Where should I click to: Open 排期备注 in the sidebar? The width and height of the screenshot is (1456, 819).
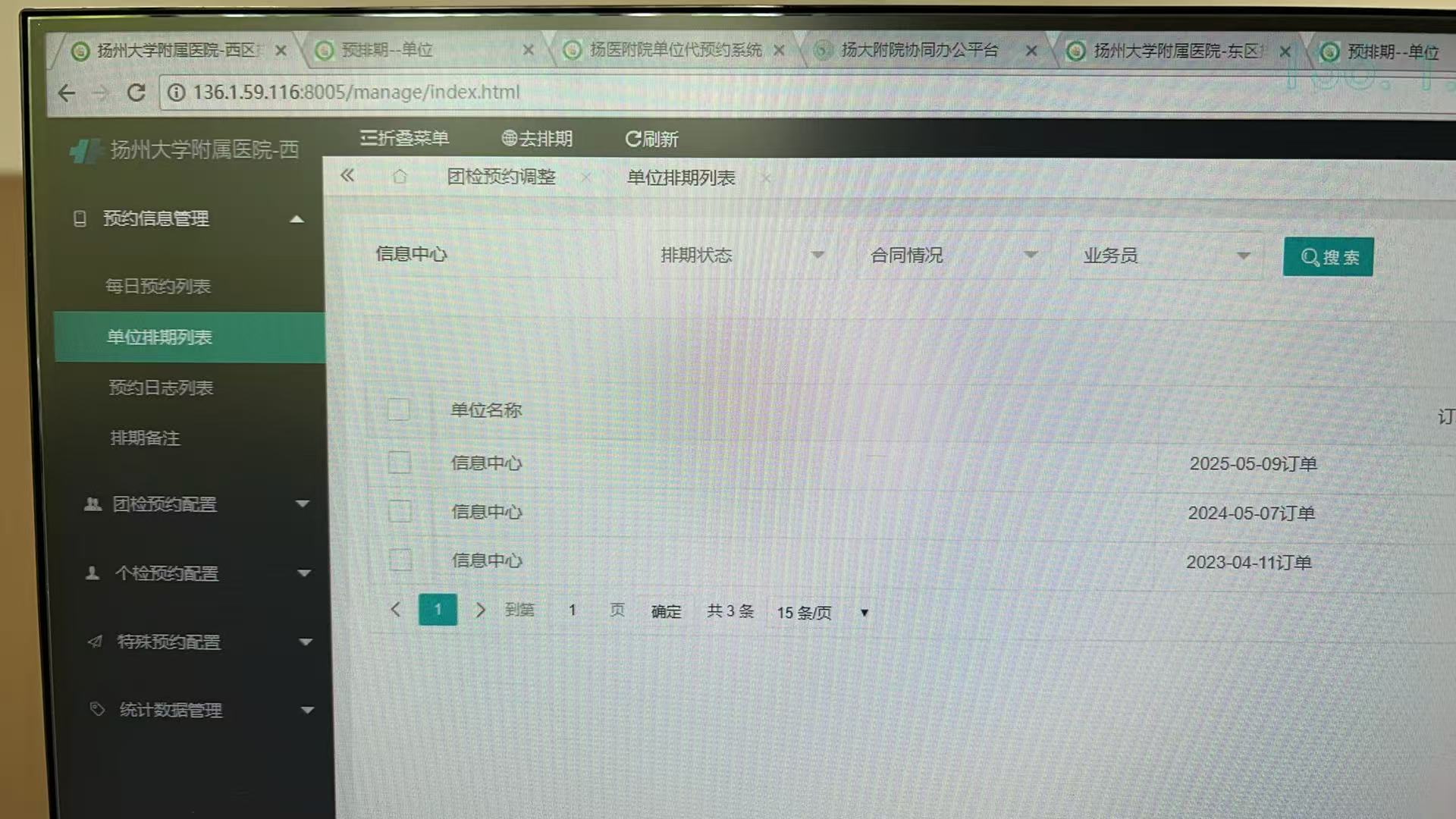pyautogui.click(x=145, y=438)
